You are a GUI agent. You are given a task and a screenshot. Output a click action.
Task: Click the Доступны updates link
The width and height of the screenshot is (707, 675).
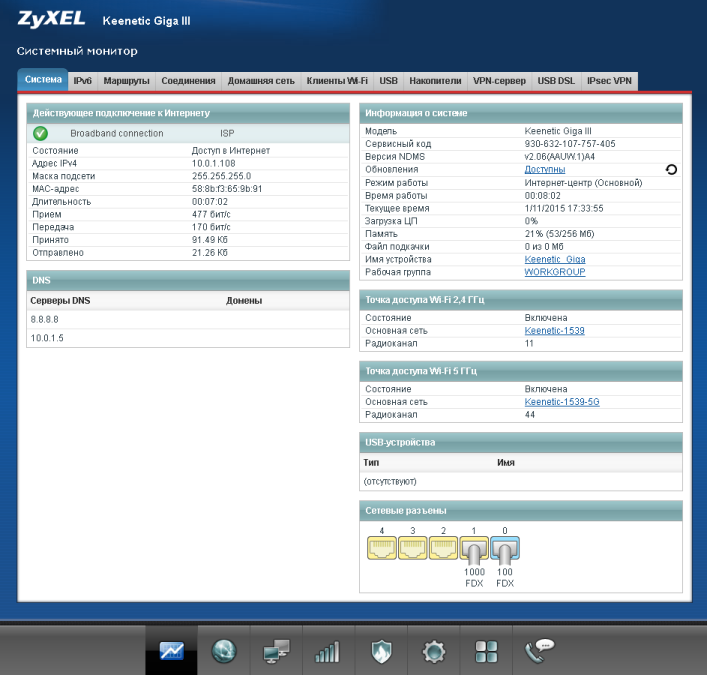[545, 170]
